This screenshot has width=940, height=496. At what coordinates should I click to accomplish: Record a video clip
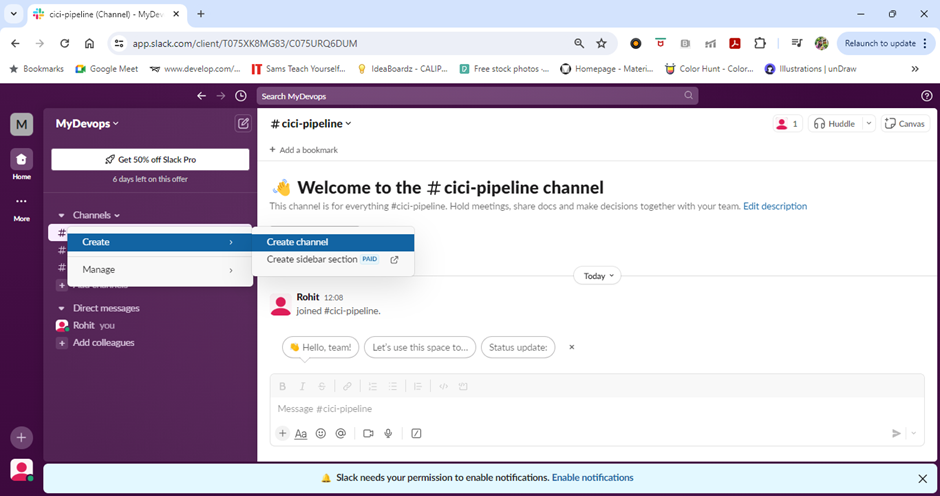click(x=368, y=433)
